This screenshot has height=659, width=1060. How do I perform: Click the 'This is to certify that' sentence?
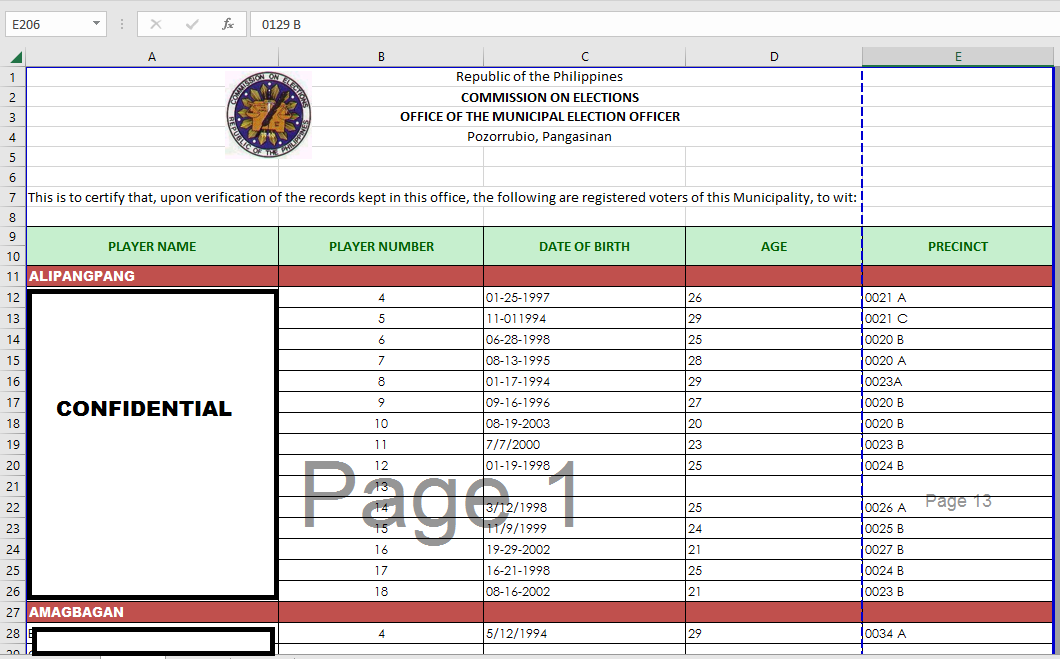(442, 197)
